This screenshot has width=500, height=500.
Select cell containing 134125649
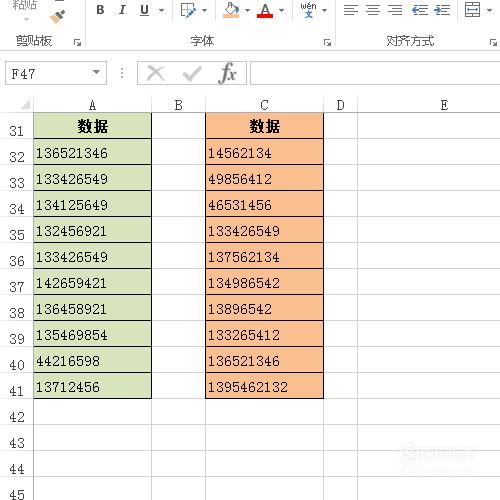(92, 204)
